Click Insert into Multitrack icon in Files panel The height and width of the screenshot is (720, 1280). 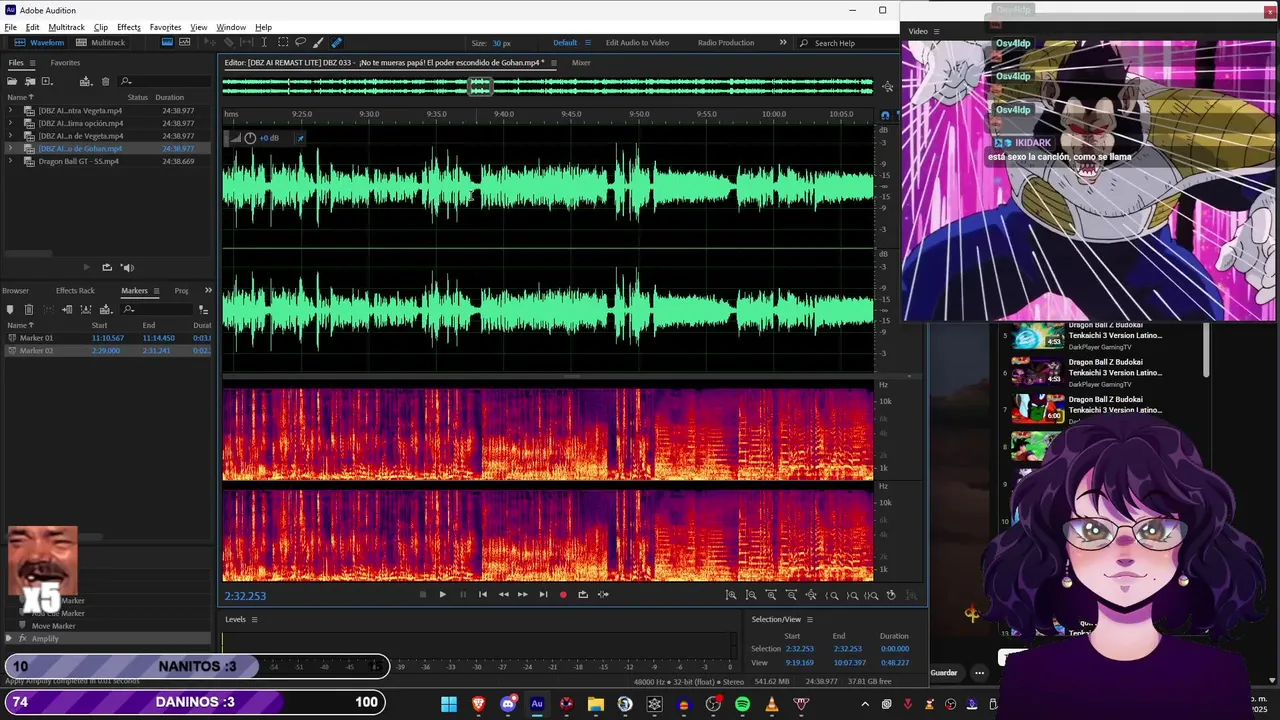(x=86, y=81)
